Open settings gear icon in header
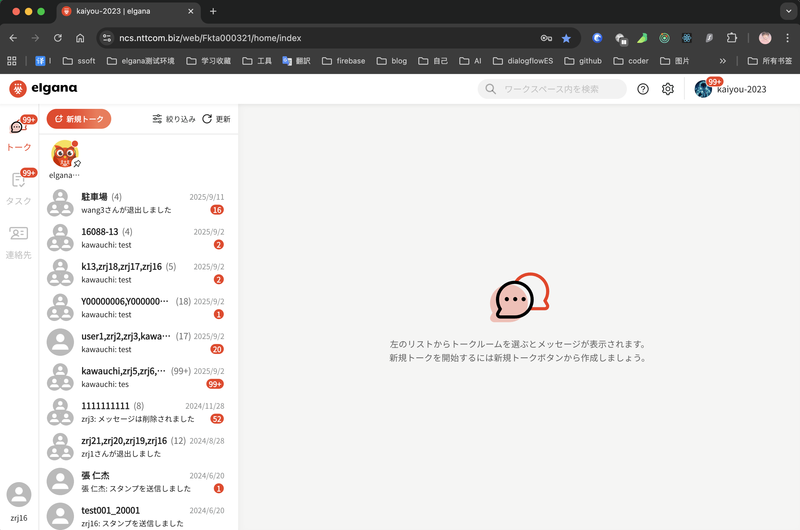 tap(668, 89)
